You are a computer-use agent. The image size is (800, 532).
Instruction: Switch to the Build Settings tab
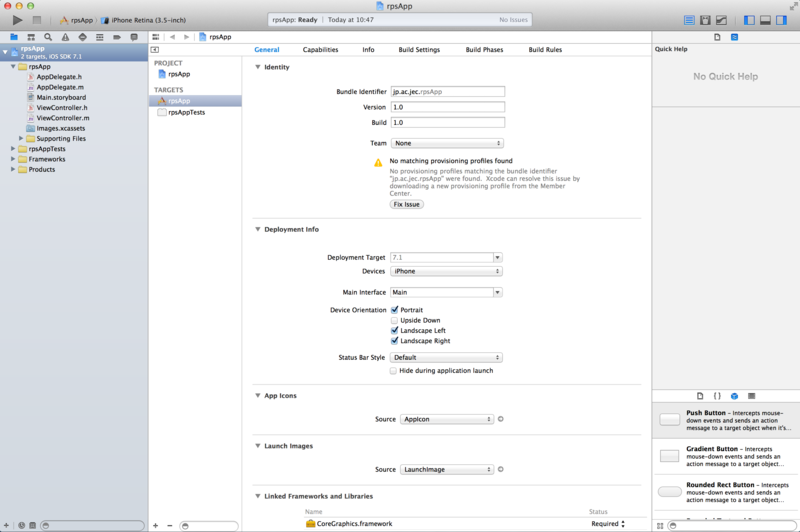(419, 49)
